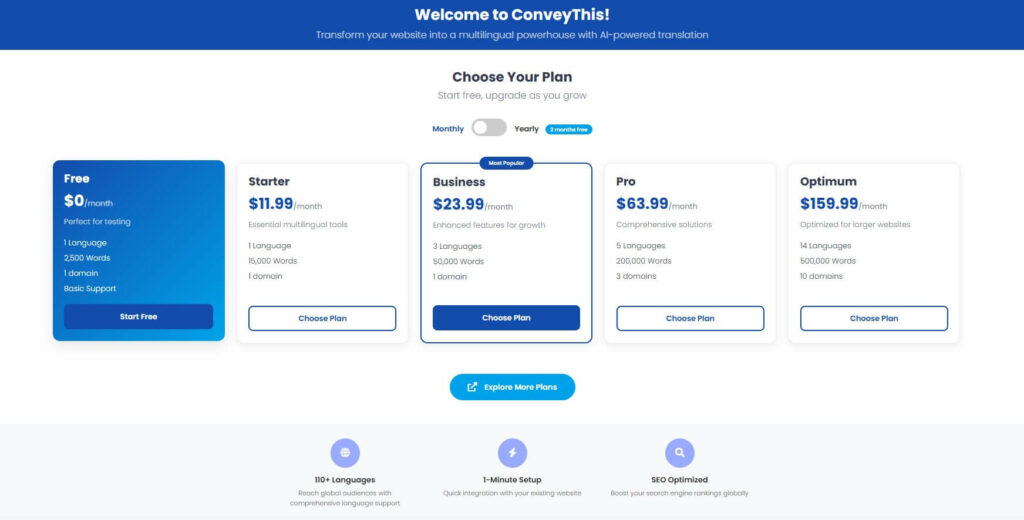Click the Most Popular badge

[x=507, y=162]
